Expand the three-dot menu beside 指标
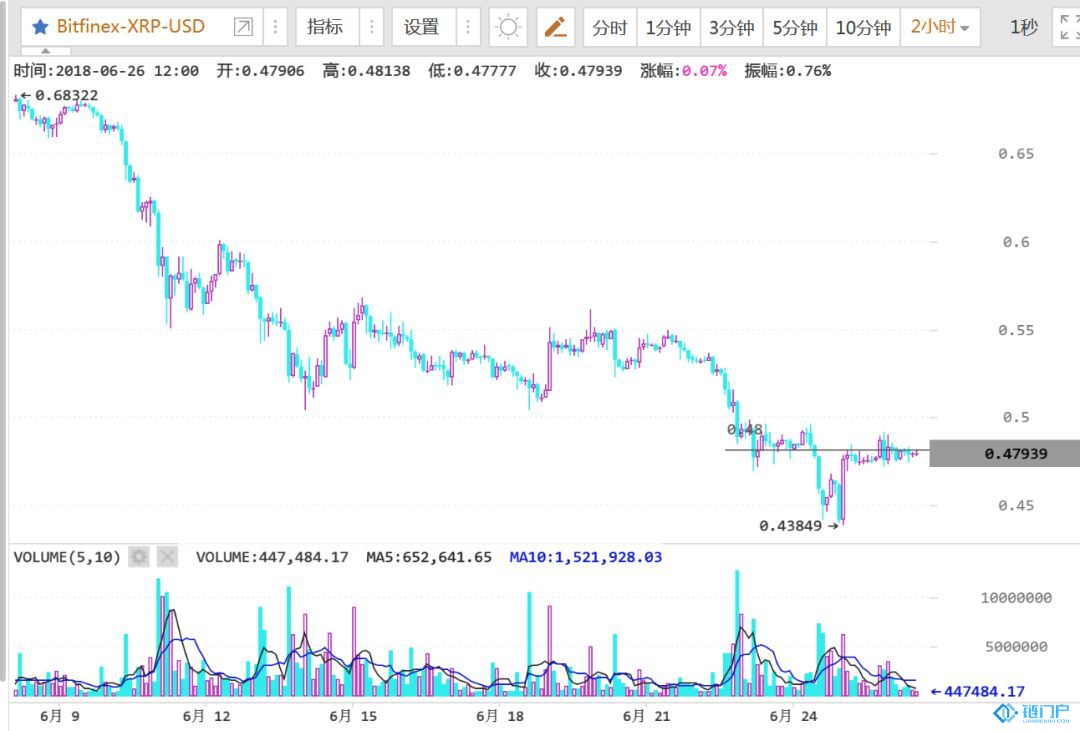Image resolution: width=1080 pixels, height=731 pixels. point(372,27)
